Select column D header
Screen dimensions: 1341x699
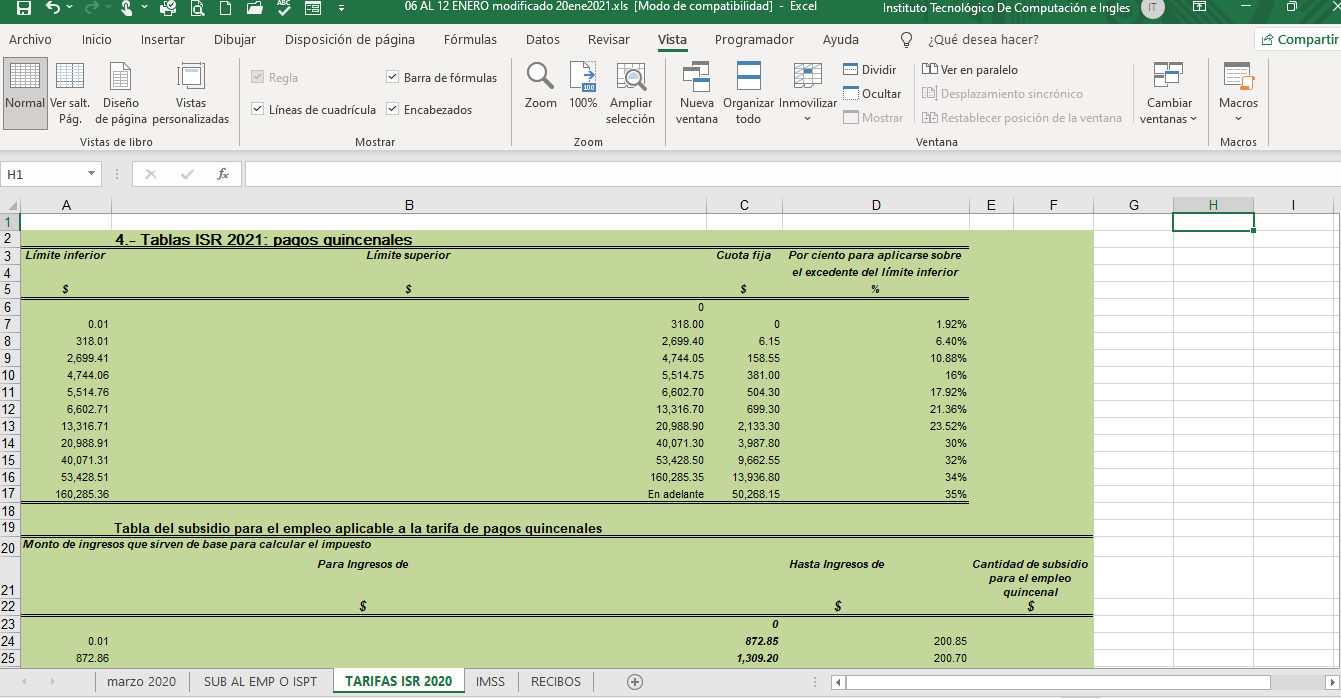click(876, 205)
